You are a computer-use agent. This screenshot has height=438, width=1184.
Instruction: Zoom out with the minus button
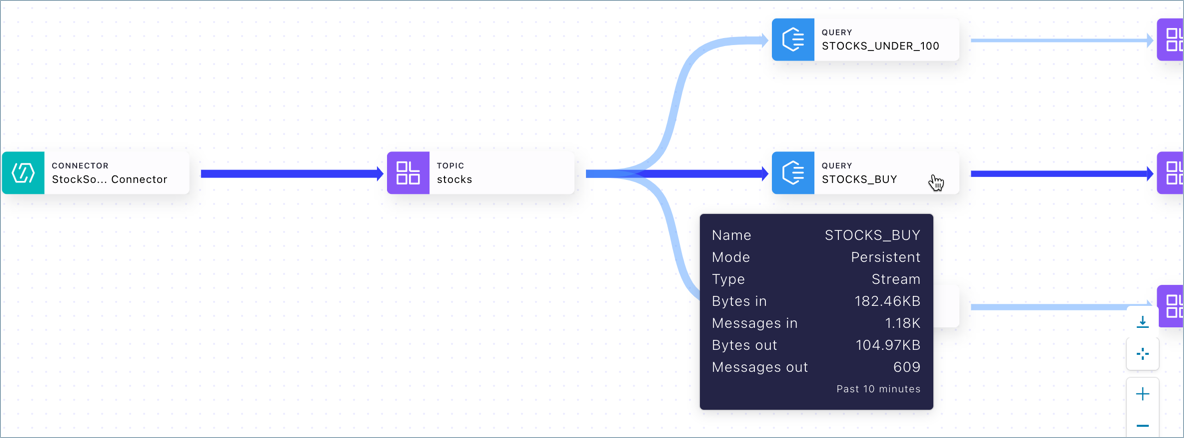[1142, 426]
